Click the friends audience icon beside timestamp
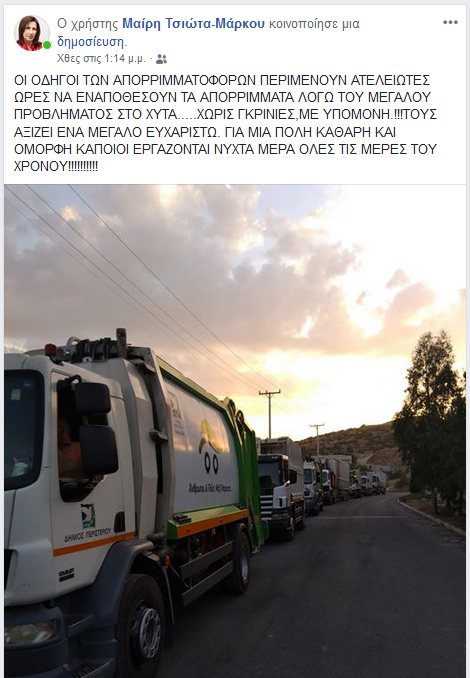Viewport: 470px width, 678px height. 161,59
